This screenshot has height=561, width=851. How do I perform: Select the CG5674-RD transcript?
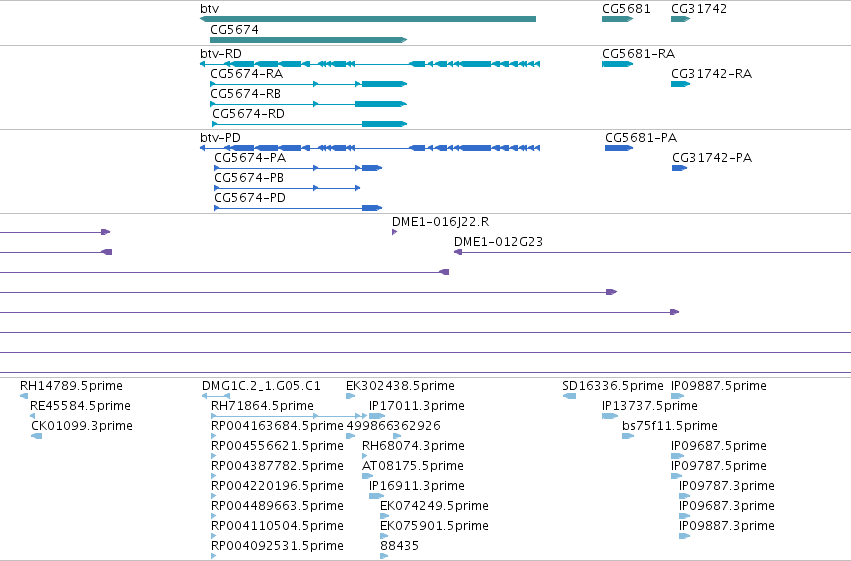point(309,124)
